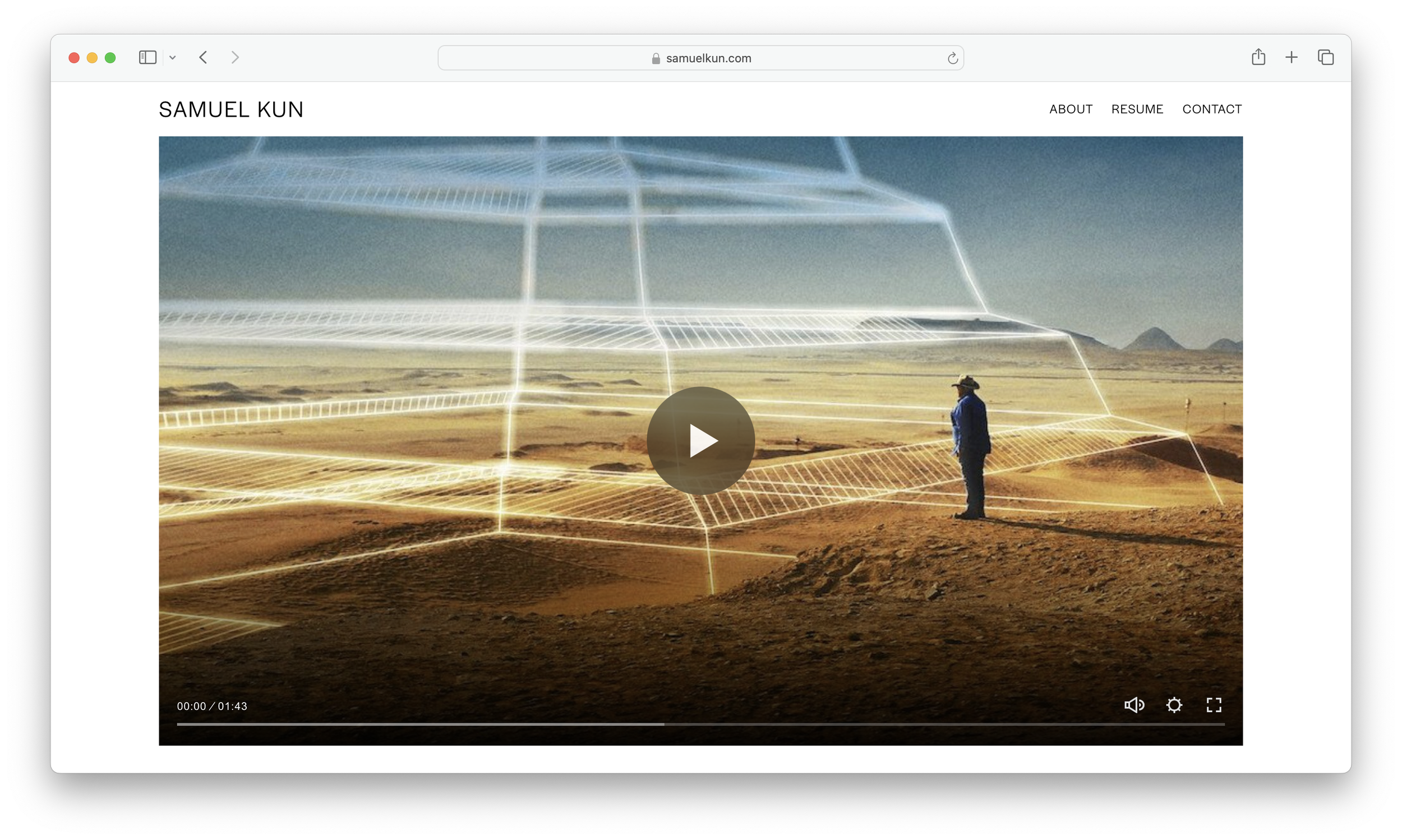Go to the CONTACT page
The height and width of the screenshot is (840, 1402).
(1211, 109)
